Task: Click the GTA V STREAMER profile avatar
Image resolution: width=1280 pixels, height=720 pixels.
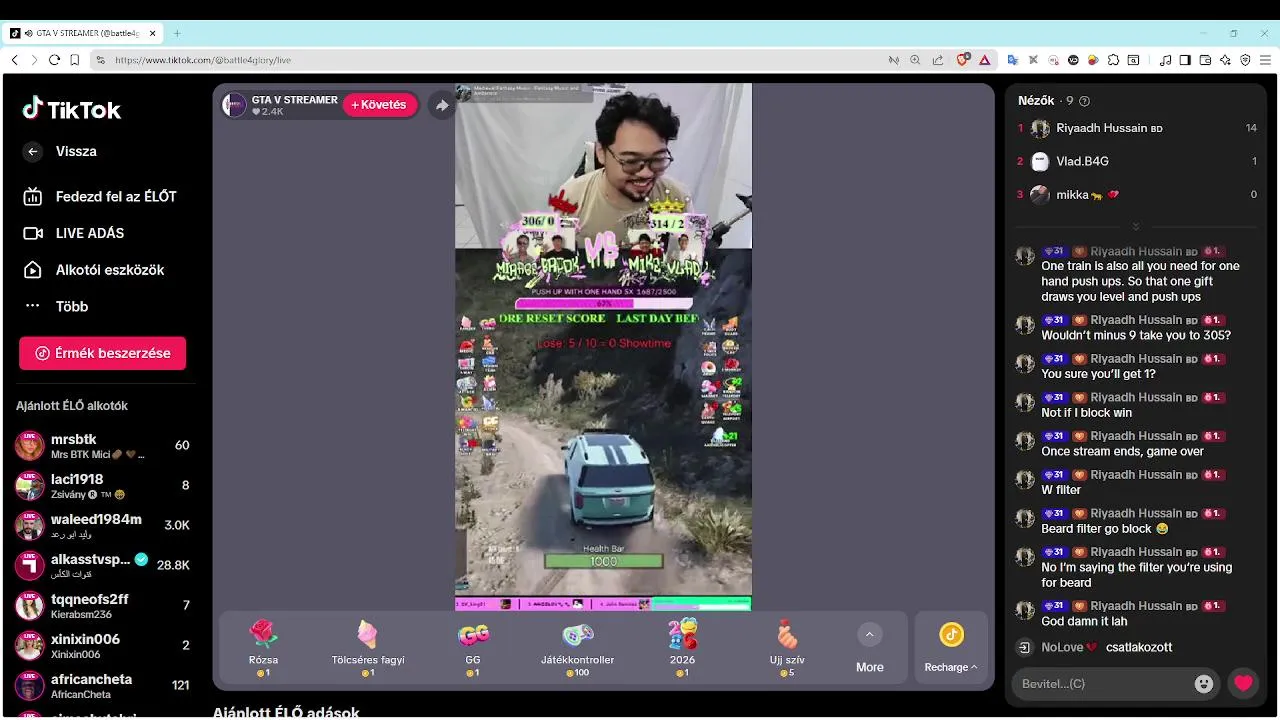Action: coord(234,105)
